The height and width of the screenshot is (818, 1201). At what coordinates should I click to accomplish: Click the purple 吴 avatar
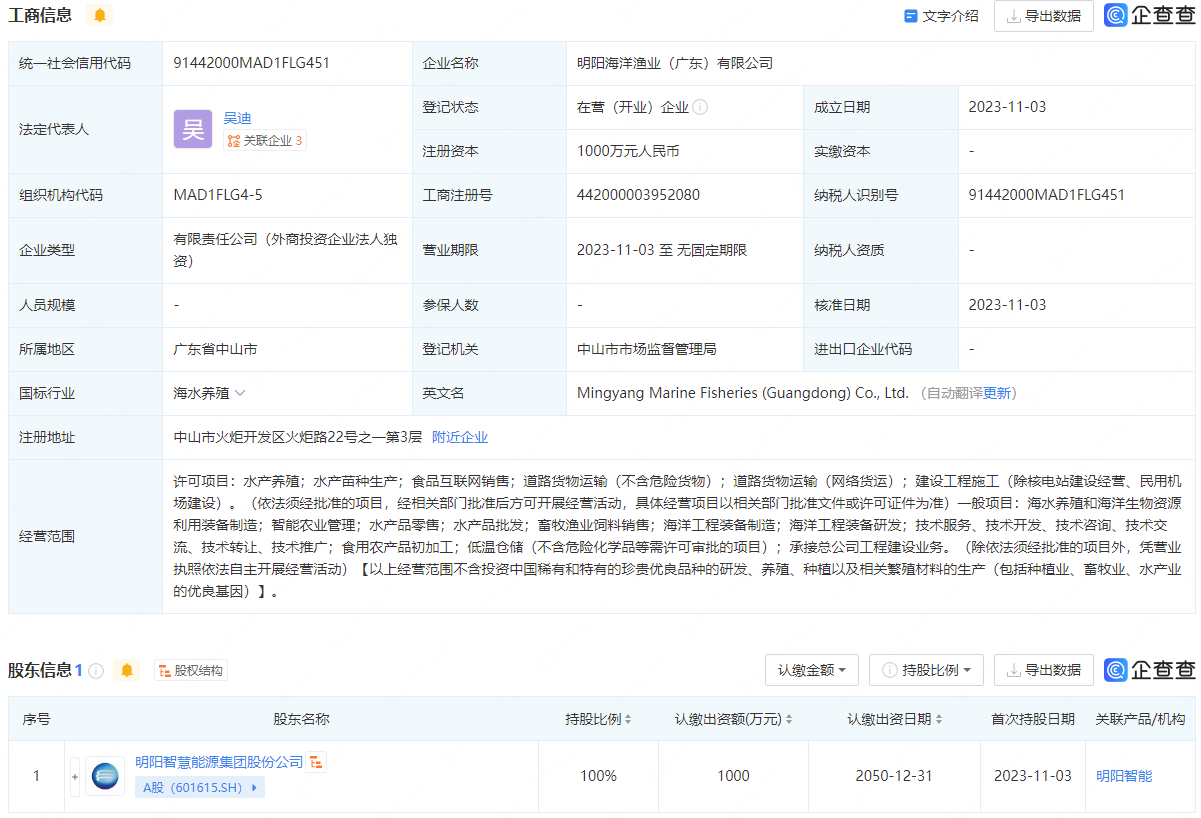(x=193, y=129)
